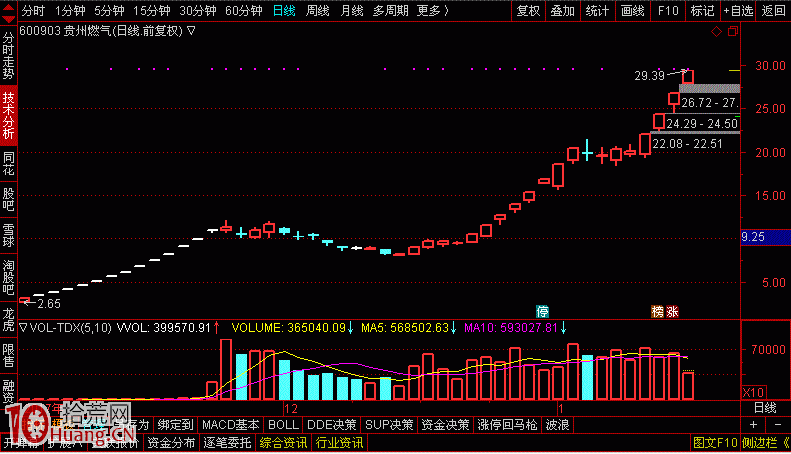Switch to 60分钟 period
The height and width of the screenshot is (454, 791).
point(244,11)
